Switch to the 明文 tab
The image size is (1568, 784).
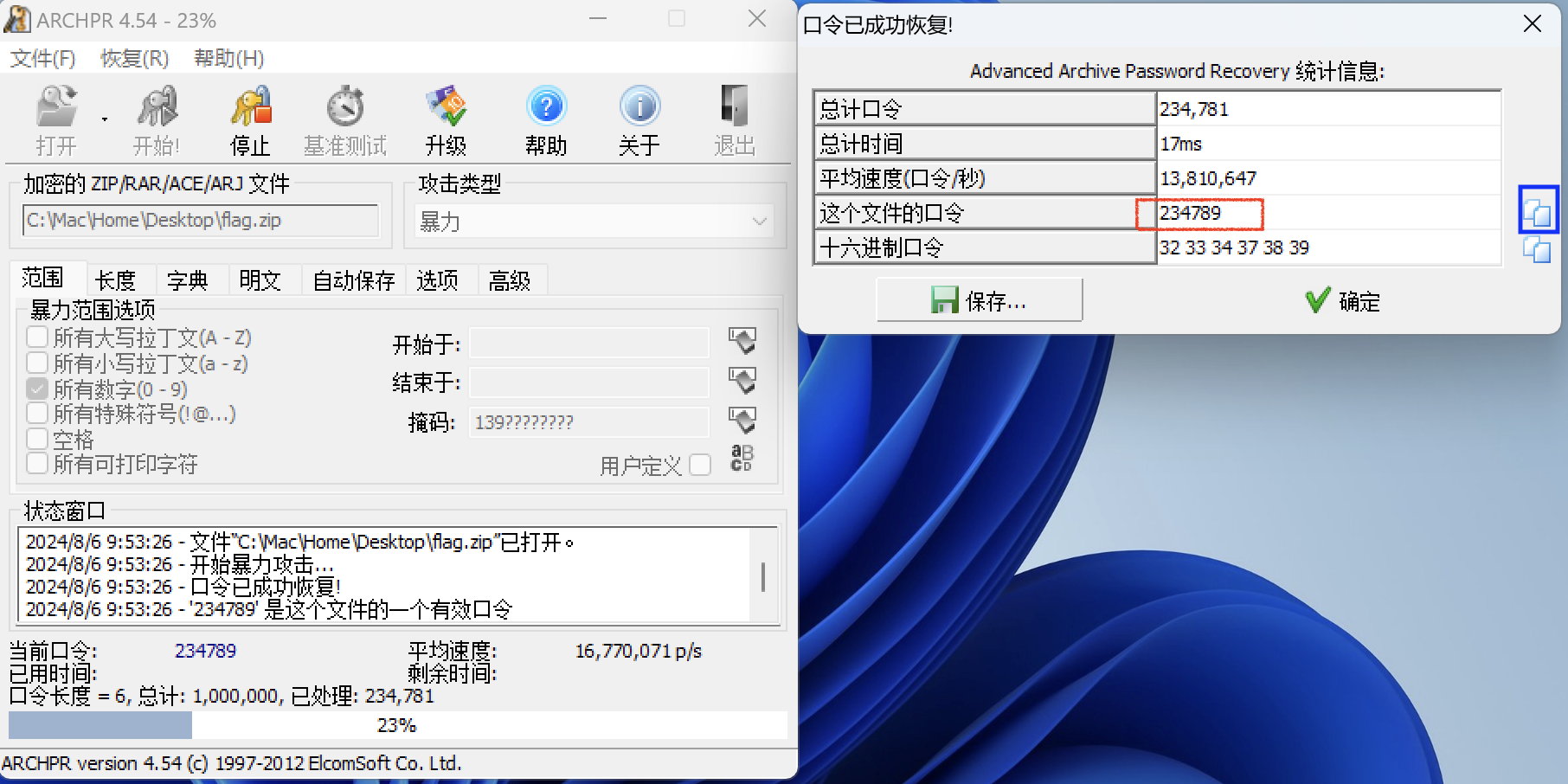260,280
